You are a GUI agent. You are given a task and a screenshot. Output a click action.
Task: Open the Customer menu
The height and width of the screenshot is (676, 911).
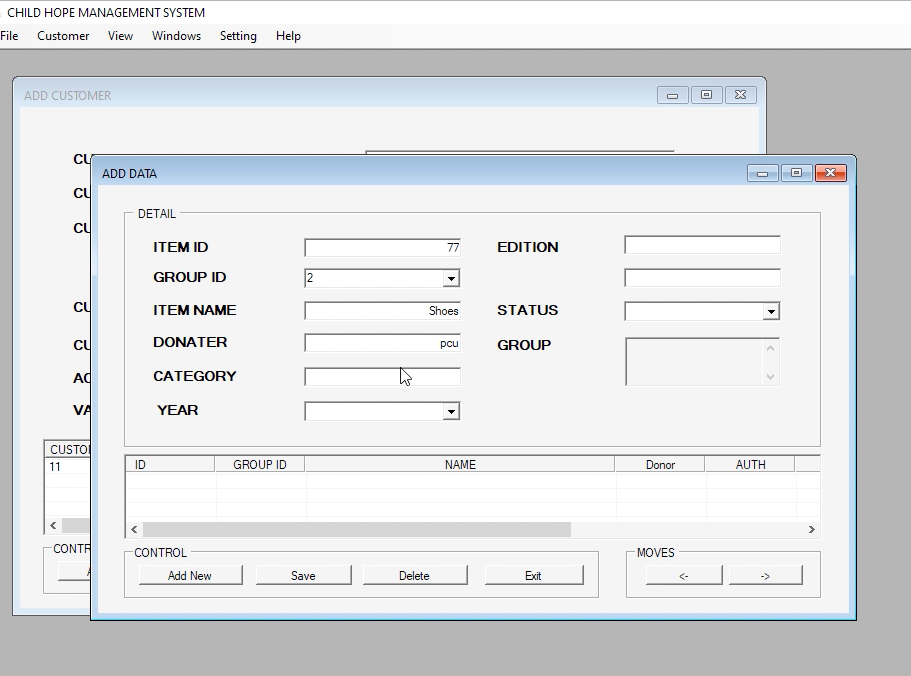pyautogui.click(x=63, y=36)
